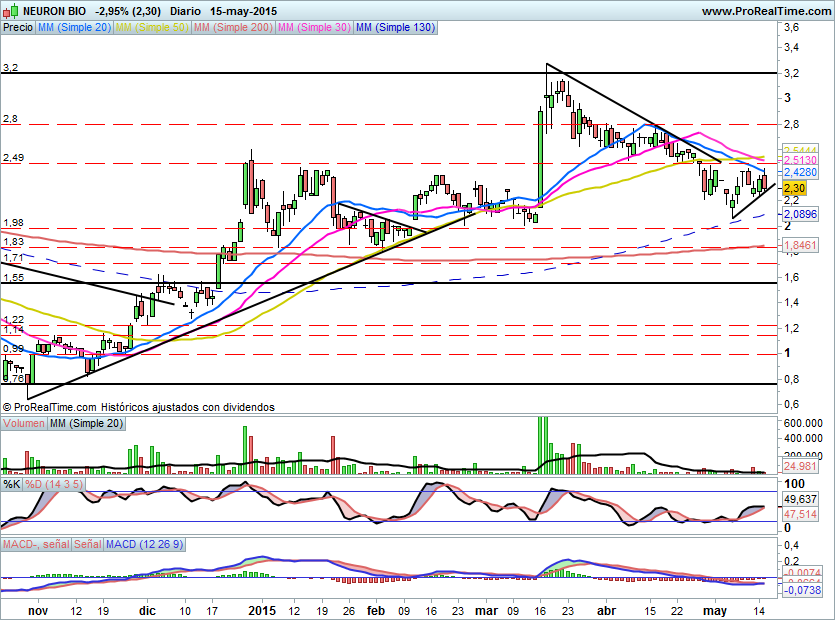This screenshot has width=835, height=620.
Task: Toggle the MM (Simple 130) label
Action: tap(395, 28)
